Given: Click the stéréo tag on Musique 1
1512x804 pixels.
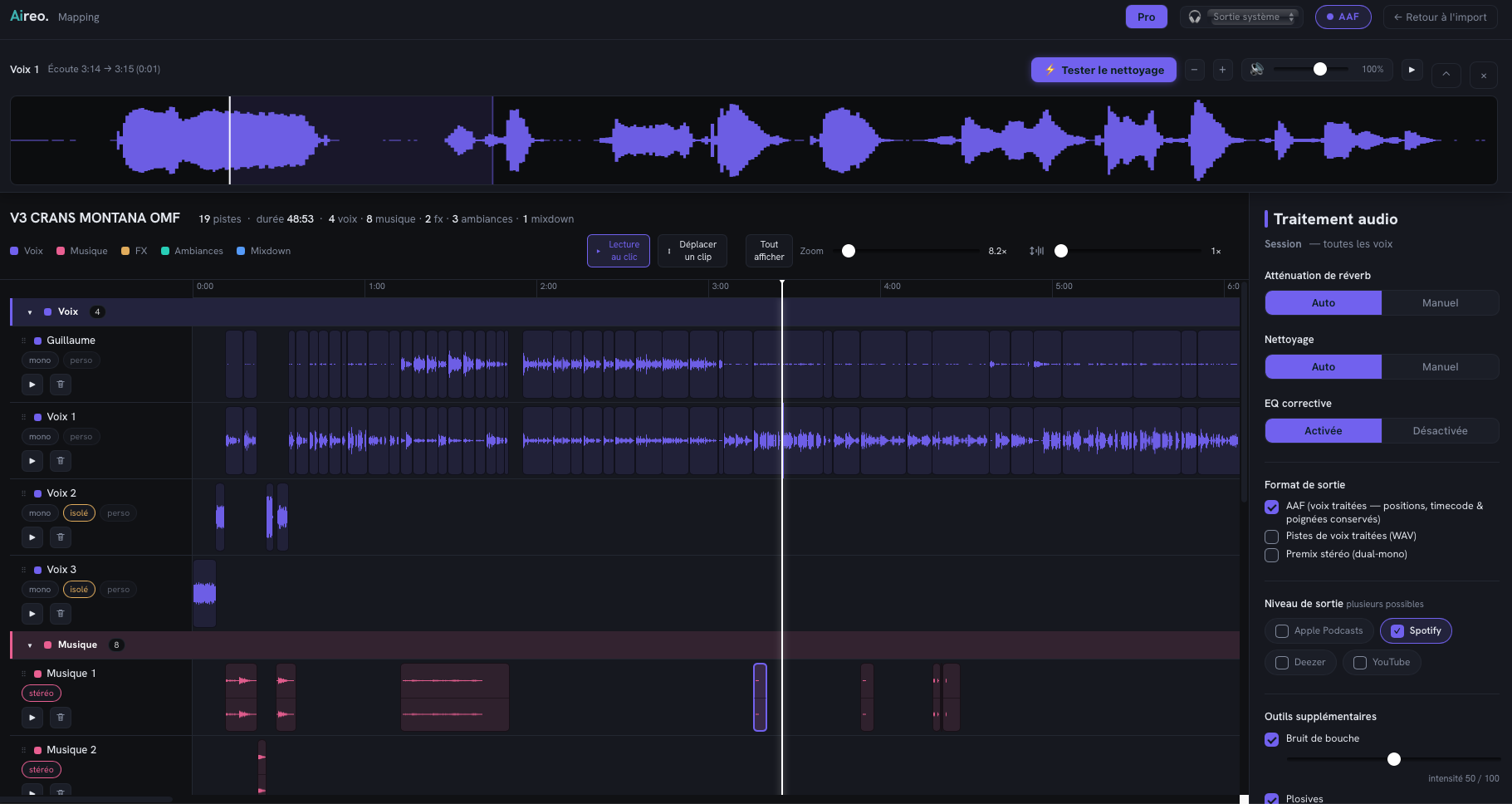Looking at the screenshot, I should (42, 694).
